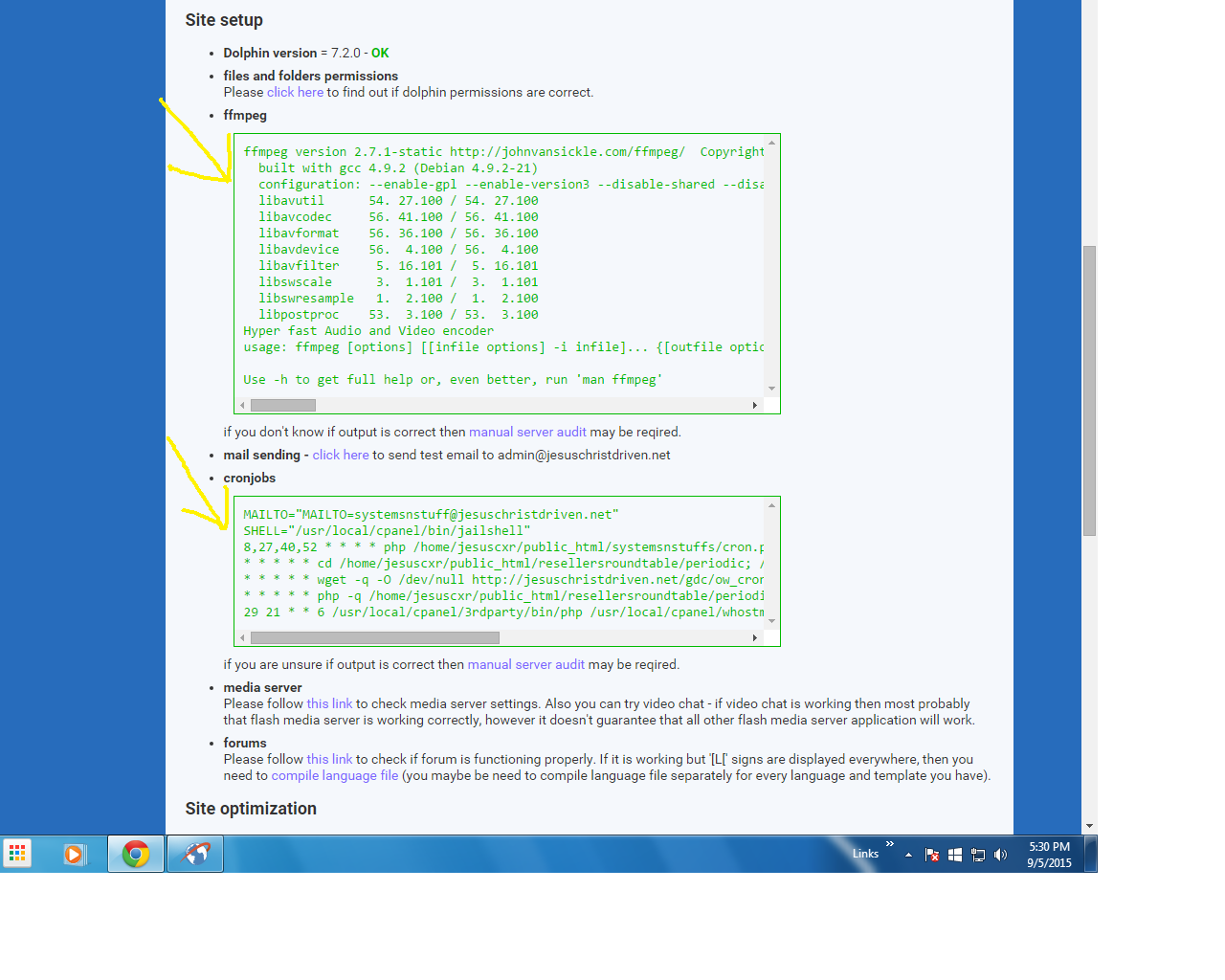Launch the media player taskbar icon
The height and width of the screenshot is (980, 1225).
click(74, 854)
